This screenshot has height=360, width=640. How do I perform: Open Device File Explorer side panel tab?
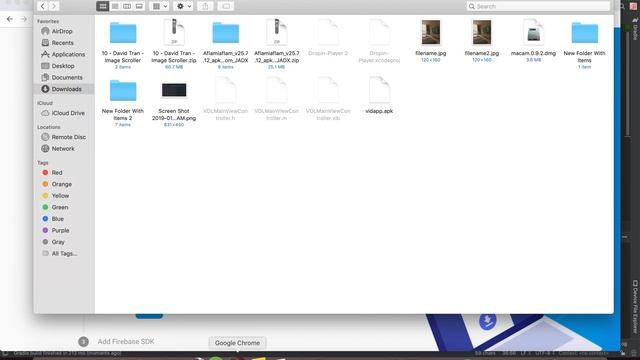(635, 306)
